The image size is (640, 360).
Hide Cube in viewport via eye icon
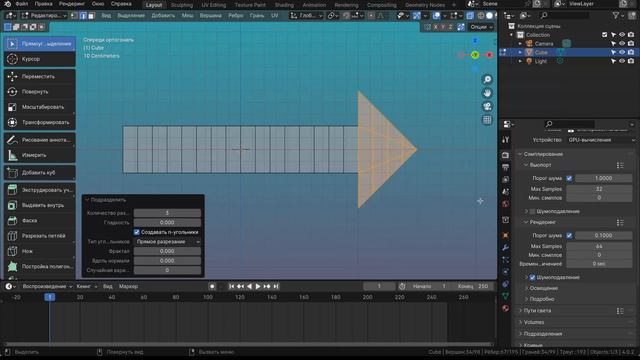[622, 52]
